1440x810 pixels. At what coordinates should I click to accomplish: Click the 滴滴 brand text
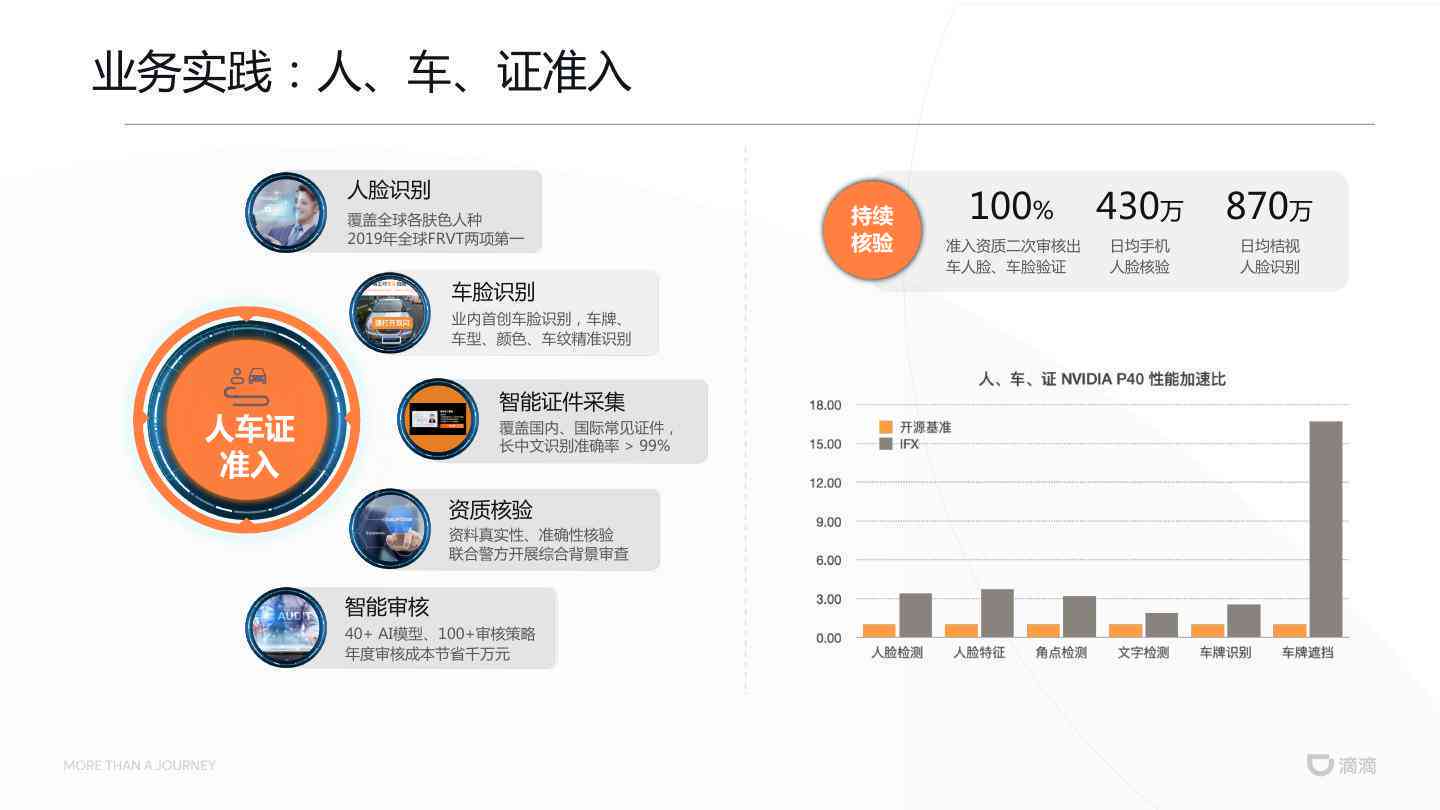pyautogui.click(x=1357, y=766)
